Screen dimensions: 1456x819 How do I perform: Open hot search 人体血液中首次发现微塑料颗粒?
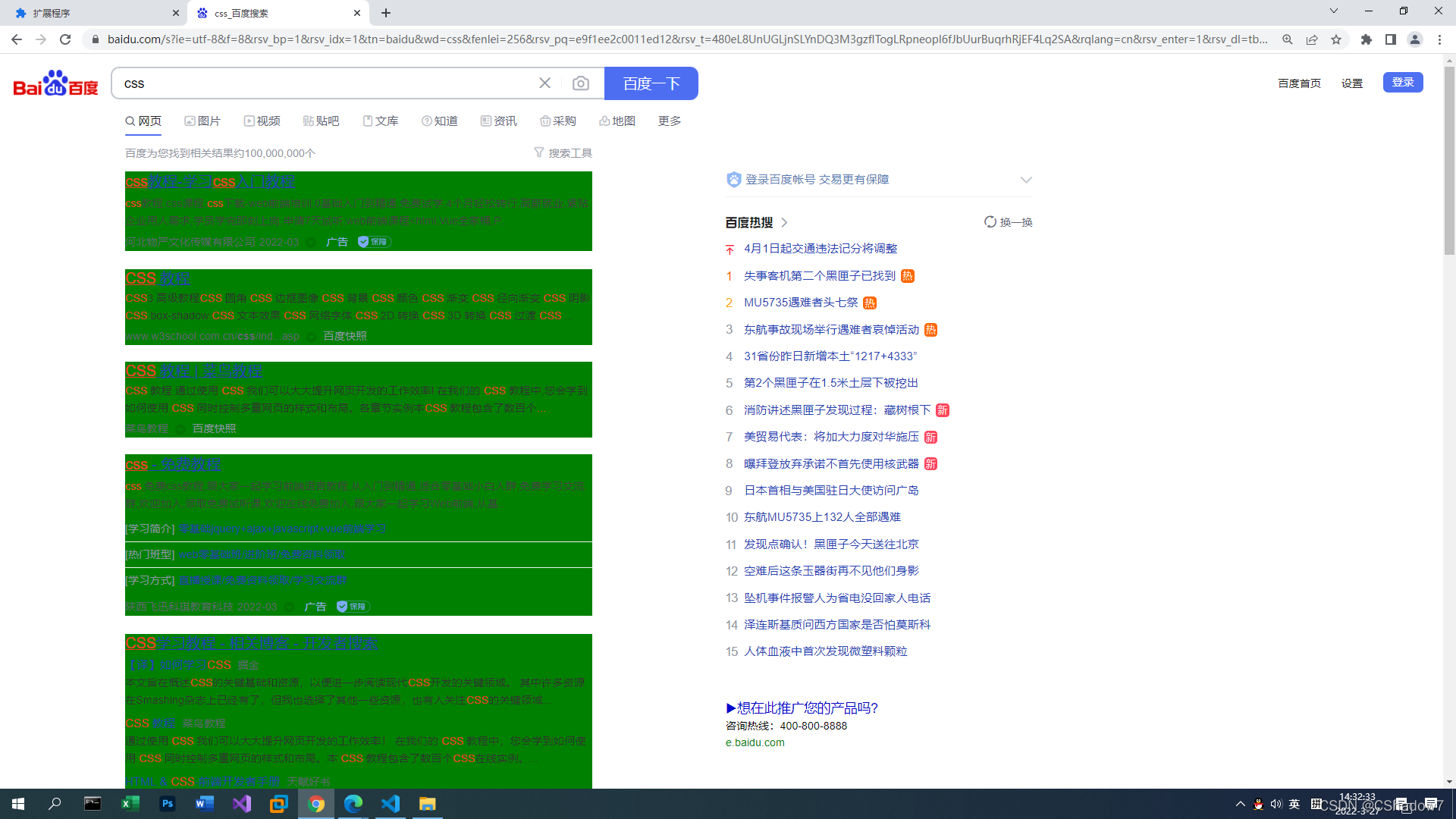825,651
